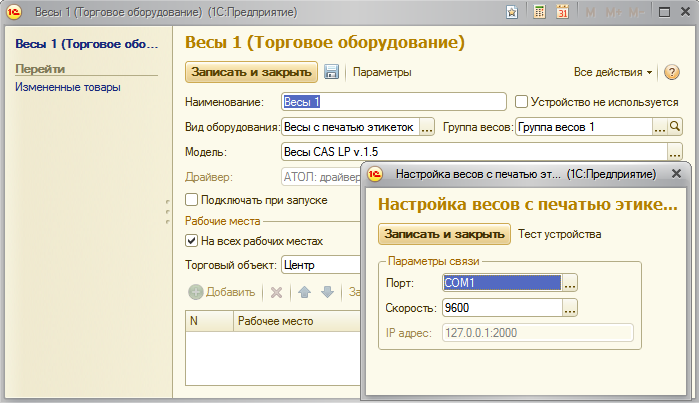The height and width of the screenshot is (403, 699).
Task: Enable Подключать при запуске checkbox
Action: tap(191, 200)
